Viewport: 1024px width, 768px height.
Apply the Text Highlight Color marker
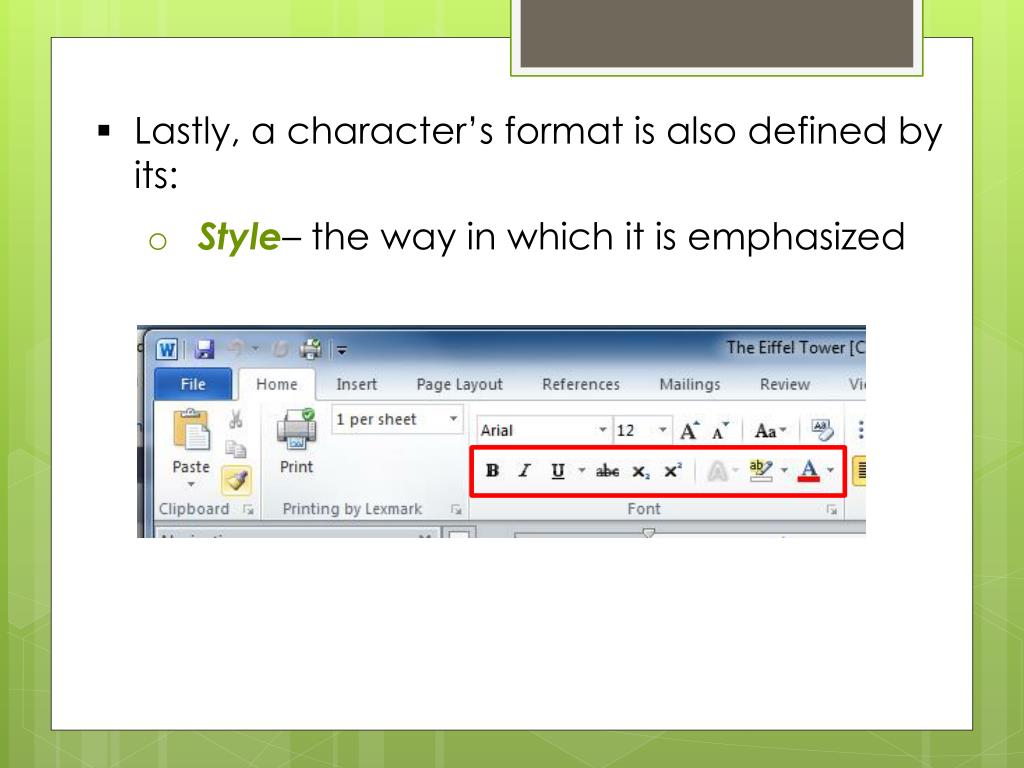(761, 470)
